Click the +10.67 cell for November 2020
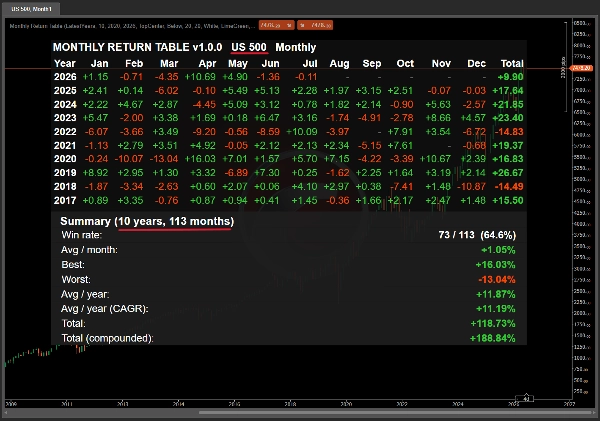 [x=435, y=159]
